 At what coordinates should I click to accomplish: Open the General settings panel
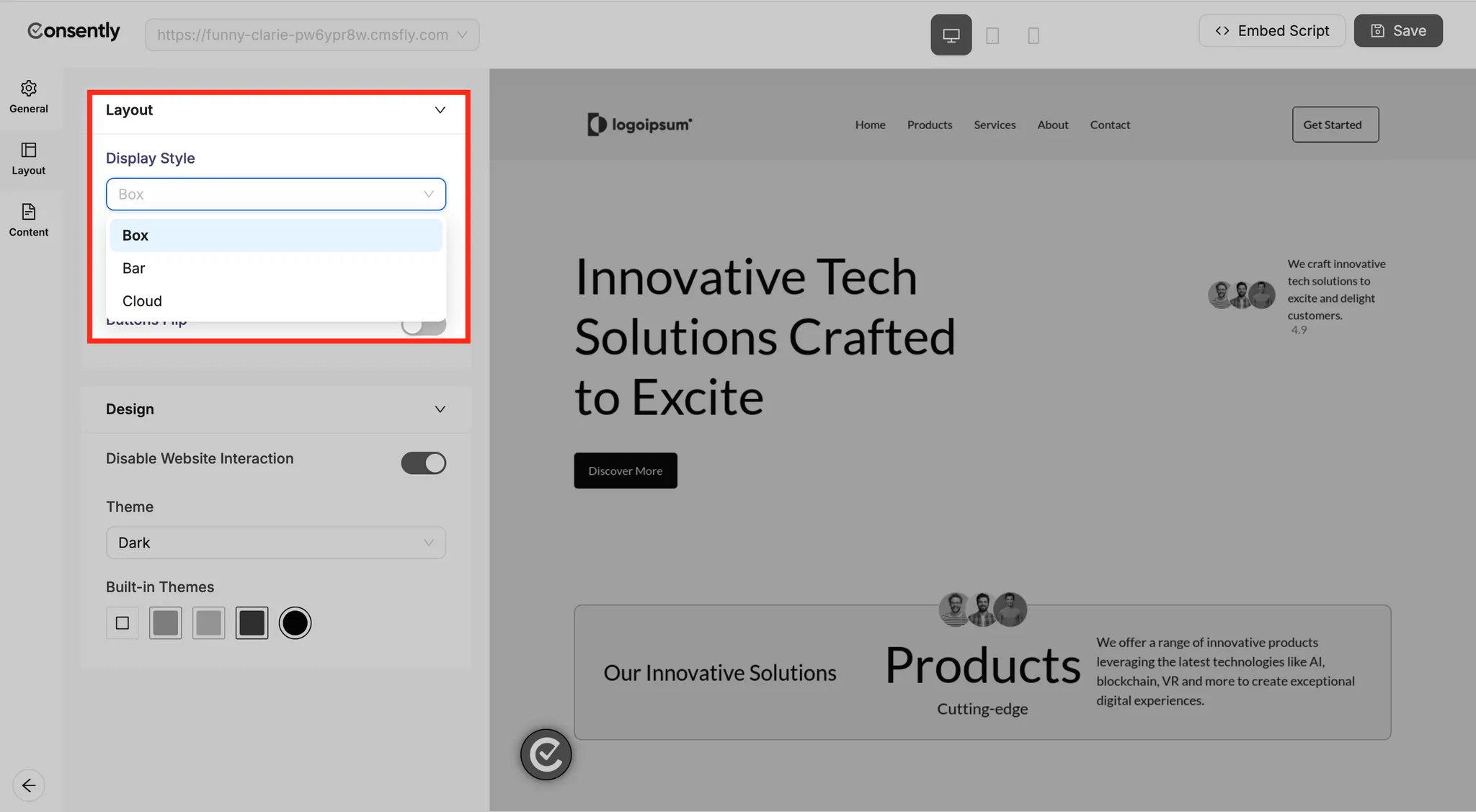click(29, 97)
